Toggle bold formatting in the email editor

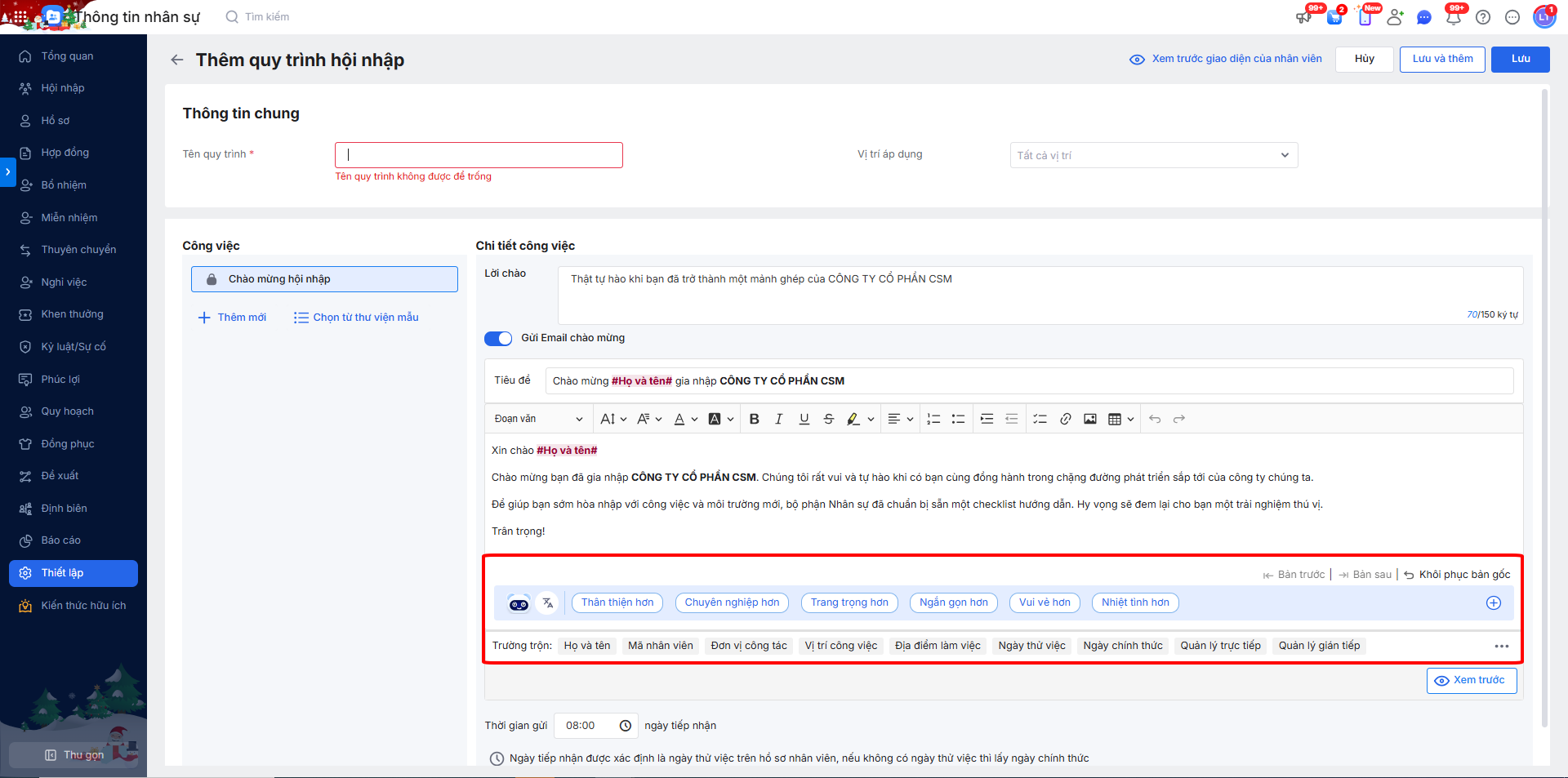[754, 419]
